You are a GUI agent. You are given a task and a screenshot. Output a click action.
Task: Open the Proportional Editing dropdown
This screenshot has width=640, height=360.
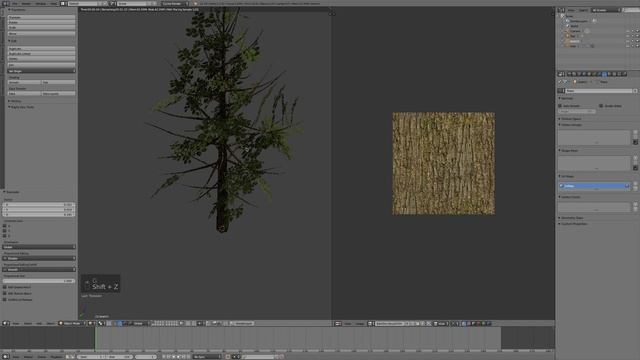pos(39,258)
